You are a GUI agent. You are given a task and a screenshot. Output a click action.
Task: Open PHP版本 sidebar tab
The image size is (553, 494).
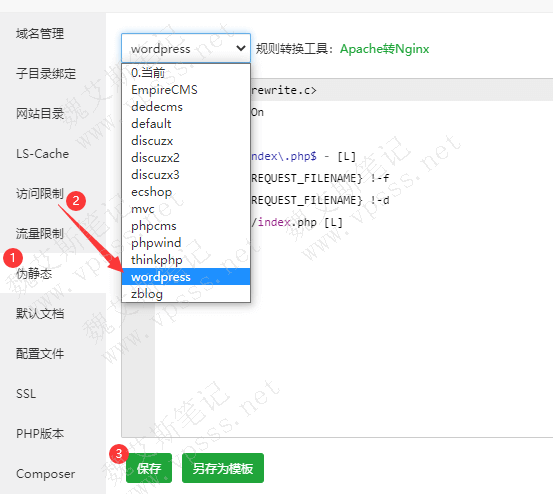53,433
